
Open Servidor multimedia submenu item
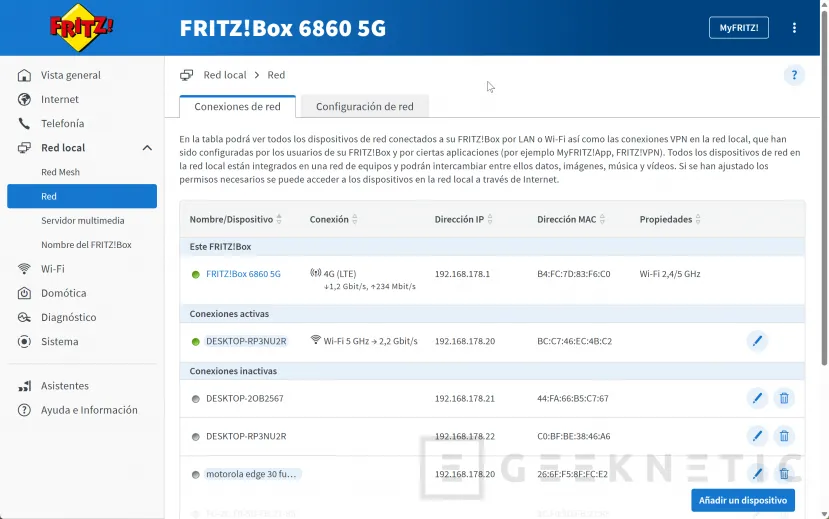click(82, 221)
